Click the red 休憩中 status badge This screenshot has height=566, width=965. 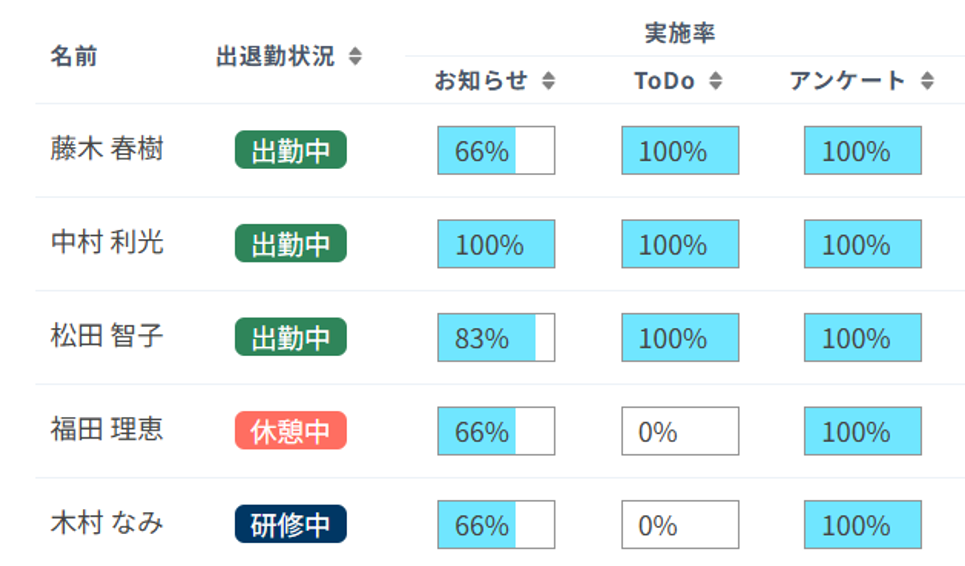pos(291,431)
